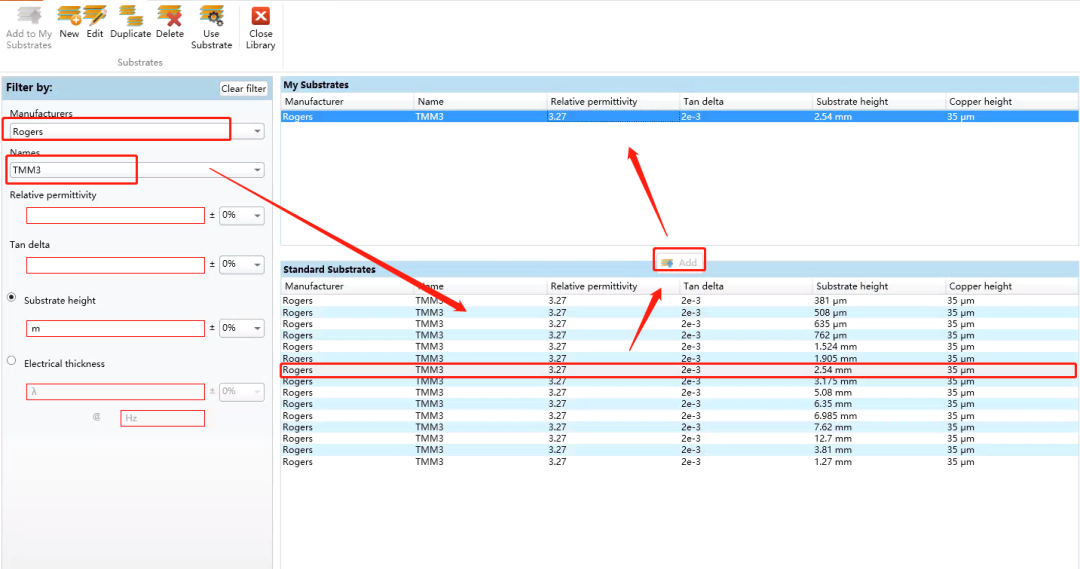Click the Relative permittivity input field

coord(115,216)
